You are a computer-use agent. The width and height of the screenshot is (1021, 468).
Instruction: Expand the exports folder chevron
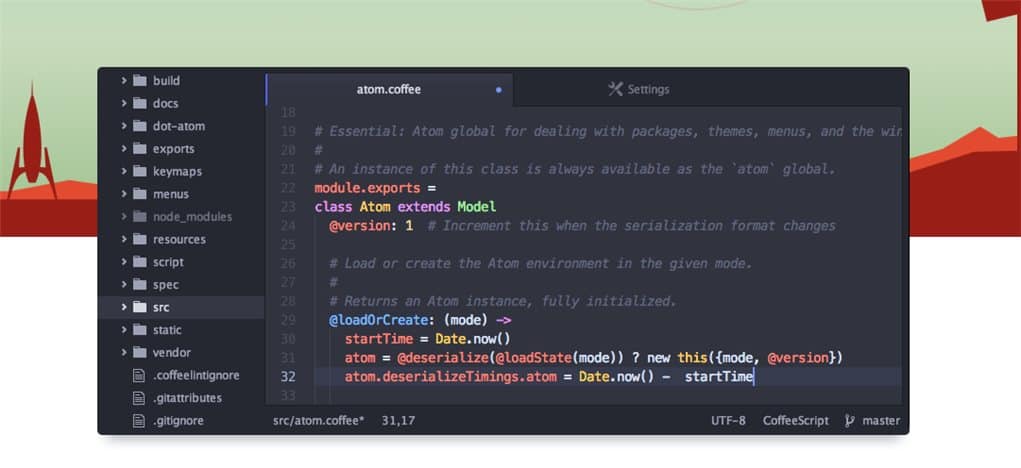[x=123, y=149]
